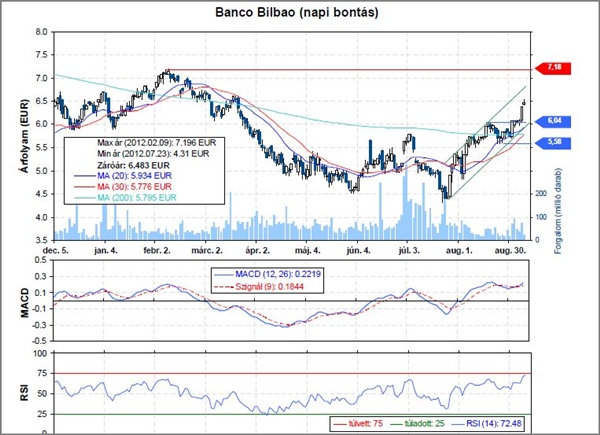Click the MACD panel axis label
Image resolution: width=600 pixels, height=435 pixels.
[x=25, y=303]
